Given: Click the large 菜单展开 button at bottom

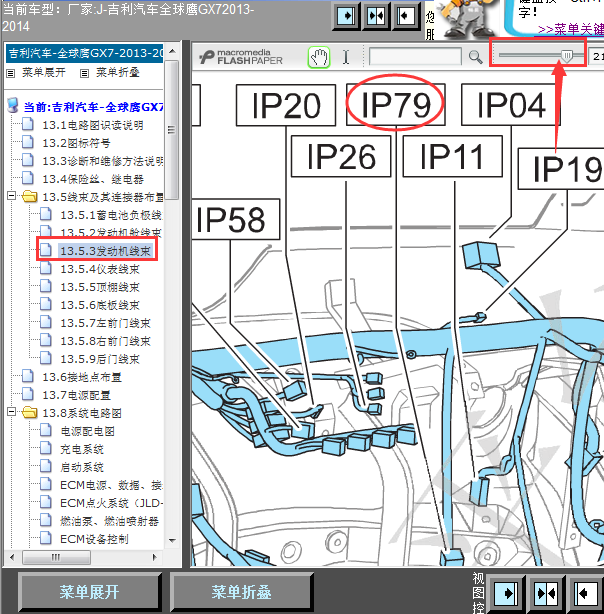Looking at the screenshot, I should [x=89, y=592].
